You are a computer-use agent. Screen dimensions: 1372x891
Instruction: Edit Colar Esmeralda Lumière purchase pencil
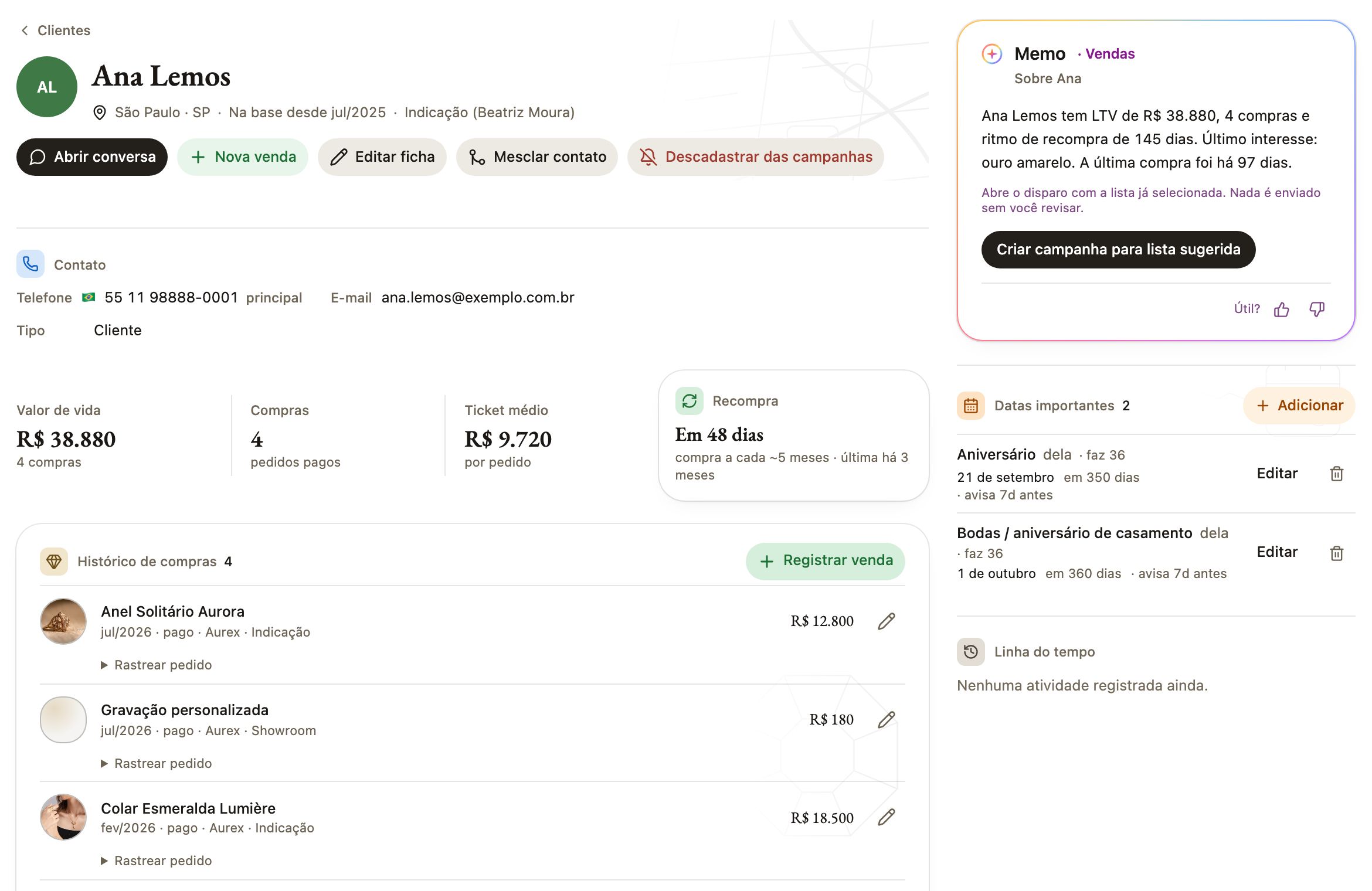[887, 817]
